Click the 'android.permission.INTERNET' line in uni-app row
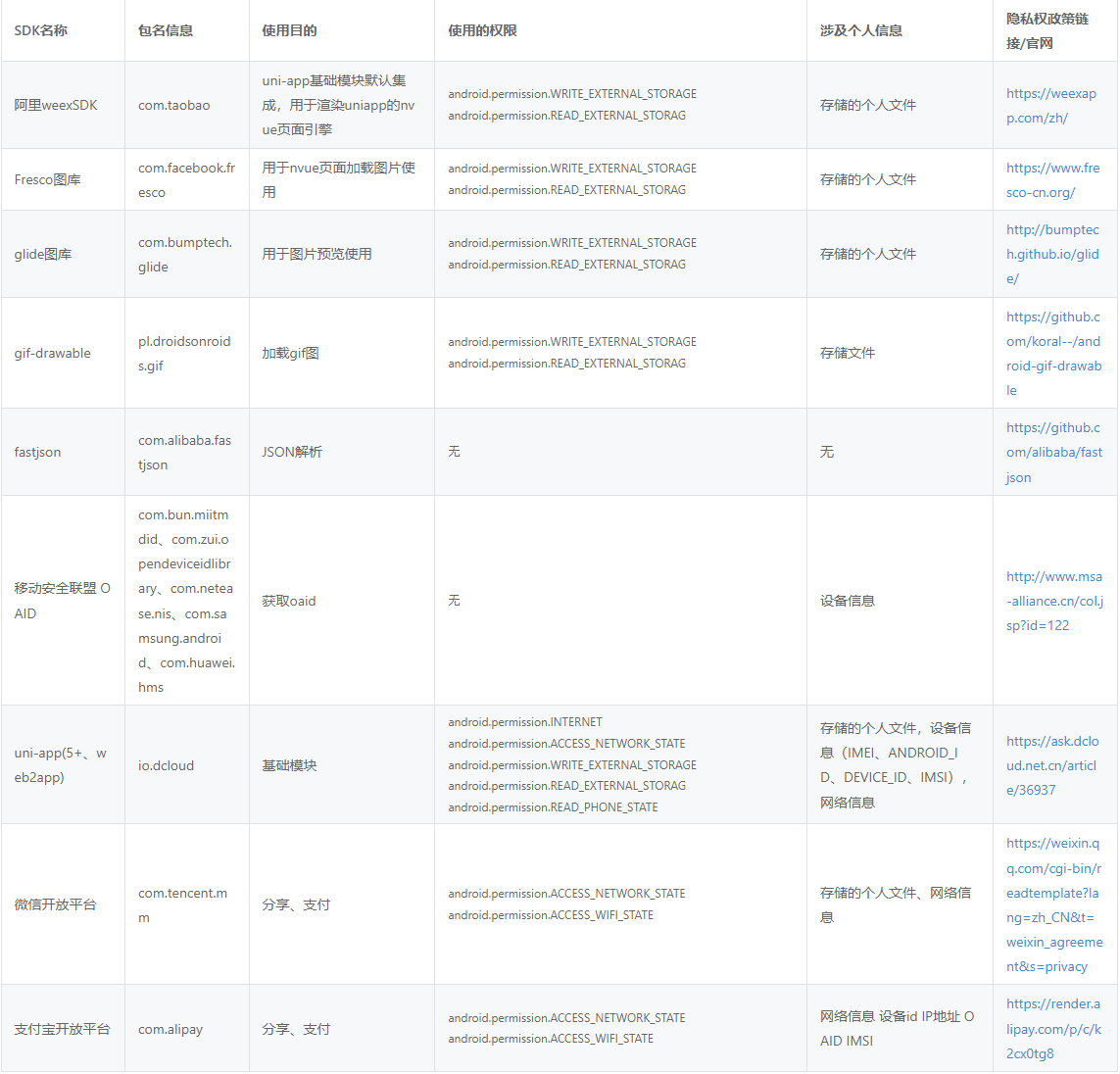Screen dimensions: 1120x1074 click(525, 722)
